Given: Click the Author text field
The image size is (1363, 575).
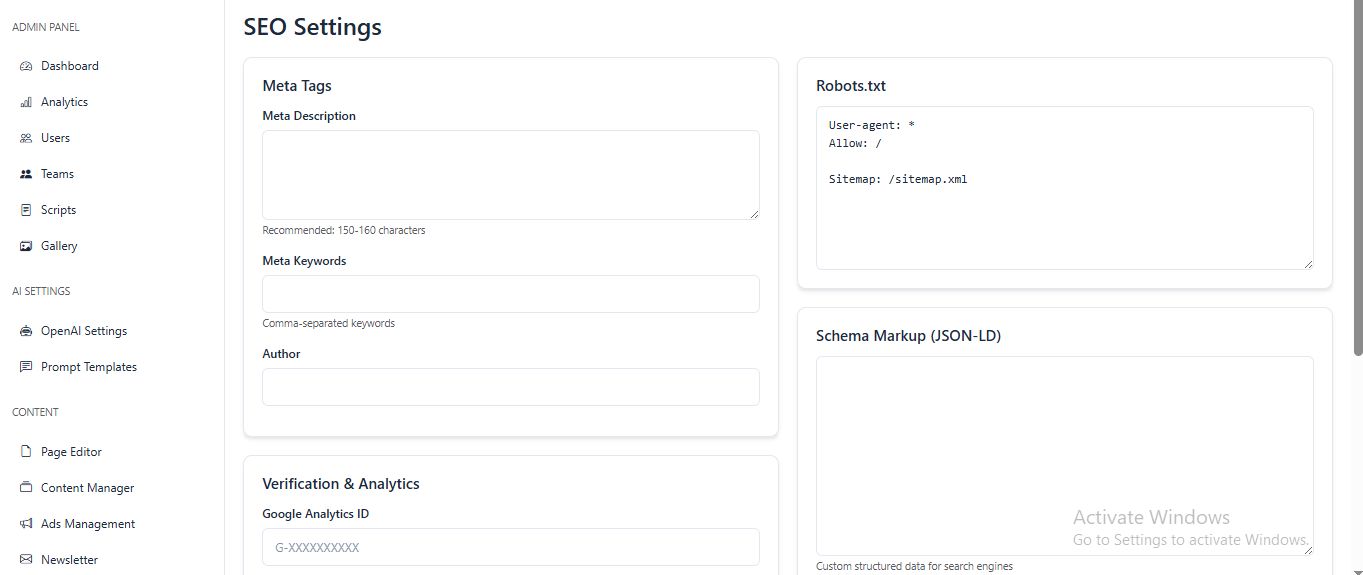Looking at the screenshot, I should [x=510, y=387].
